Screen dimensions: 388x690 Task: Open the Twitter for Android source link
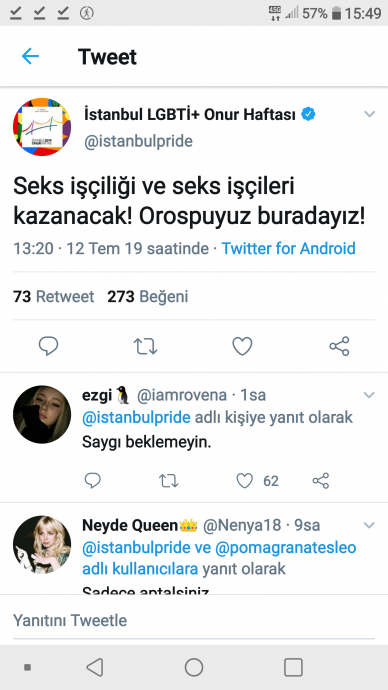[288, 249]
